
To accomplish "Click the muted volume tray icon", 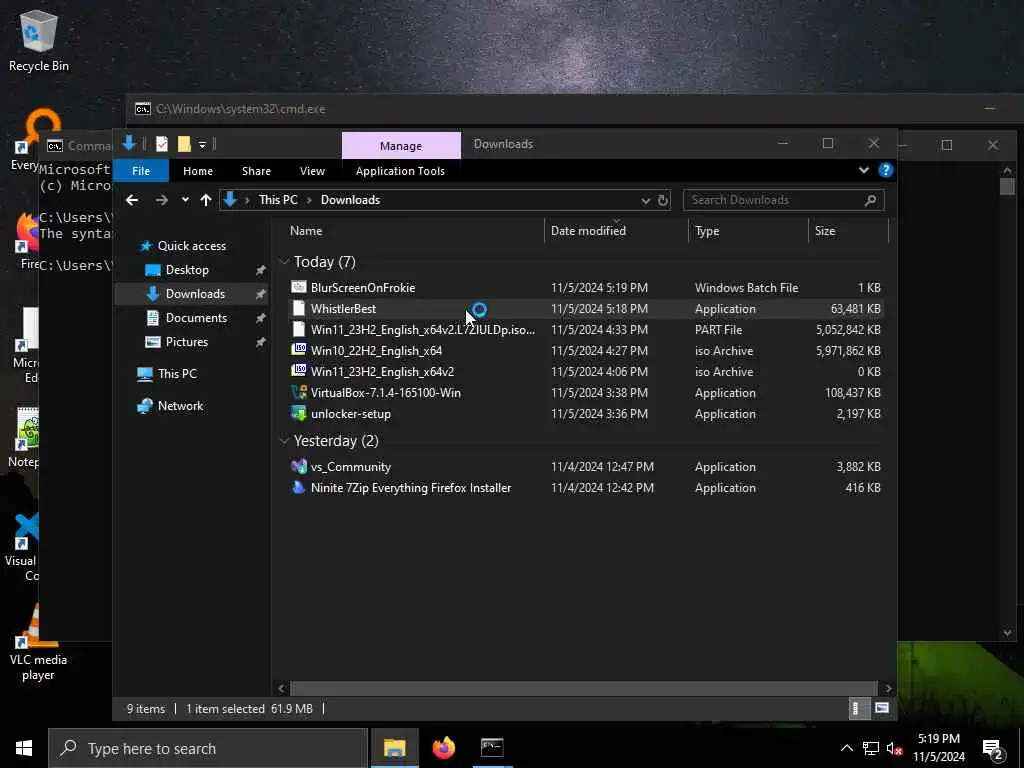I will pyautogui.click(x=895, y=748).
